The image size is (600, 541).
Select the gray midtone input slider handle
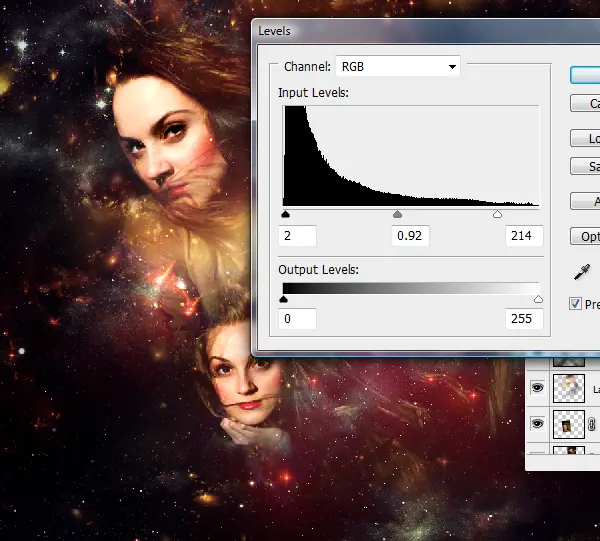pos(397,214)
